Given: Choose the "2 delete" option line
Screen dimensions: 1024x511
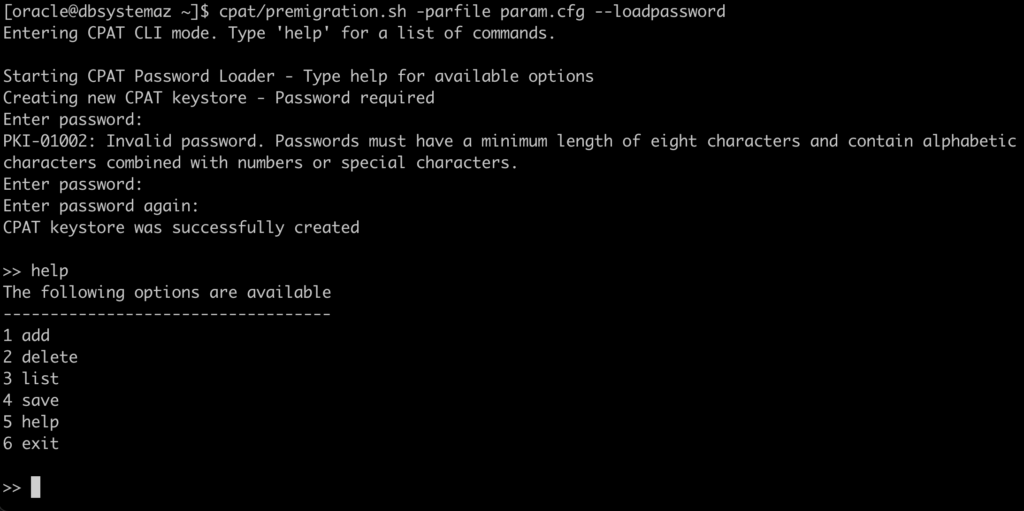Looking at the screenshot, I should [40, 357].
